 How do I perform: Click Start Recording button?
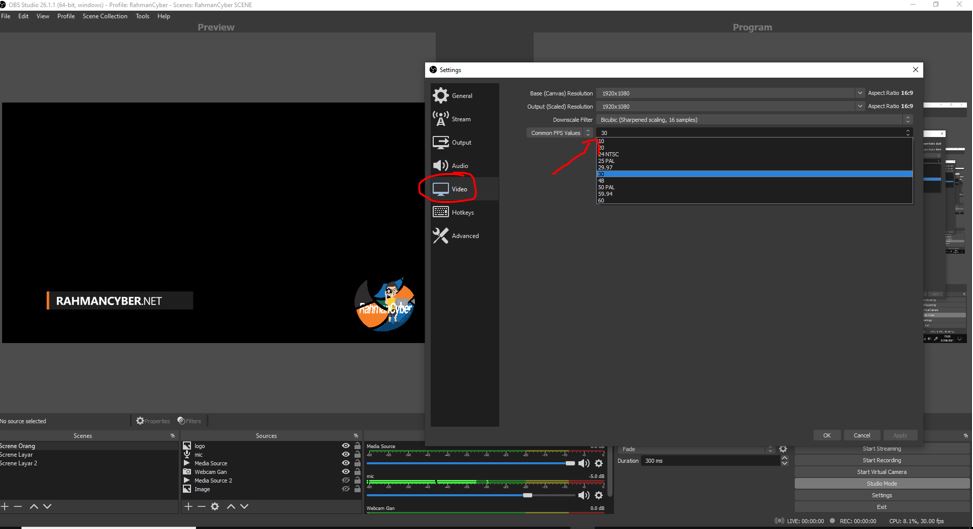pos(882,460)
